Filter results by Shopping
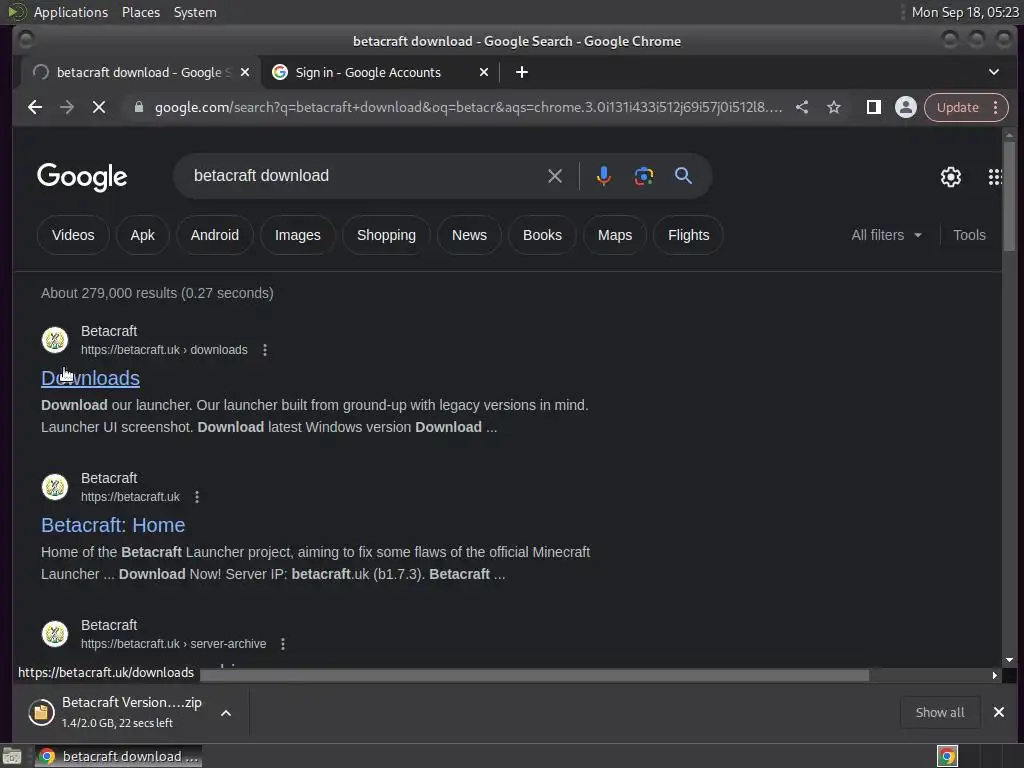 pyautogui.click(x=386, y=235)
